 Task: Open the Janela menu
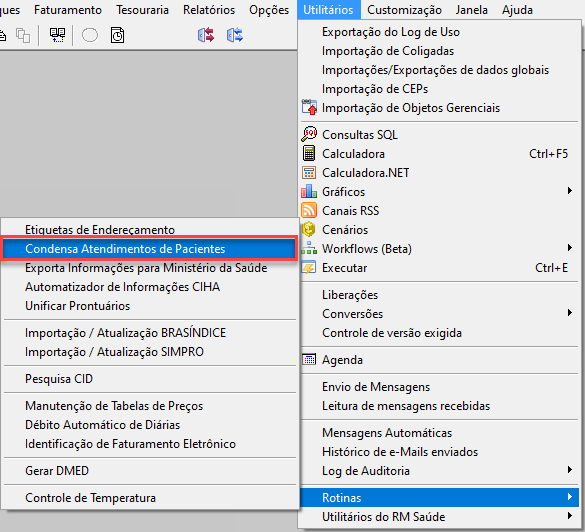pos(472,10)
